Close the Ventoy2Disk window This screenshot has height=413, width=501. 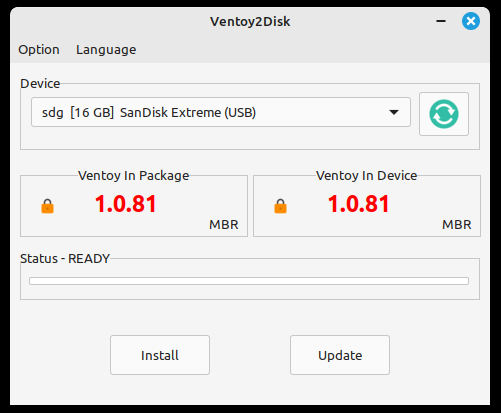(471, 21)
